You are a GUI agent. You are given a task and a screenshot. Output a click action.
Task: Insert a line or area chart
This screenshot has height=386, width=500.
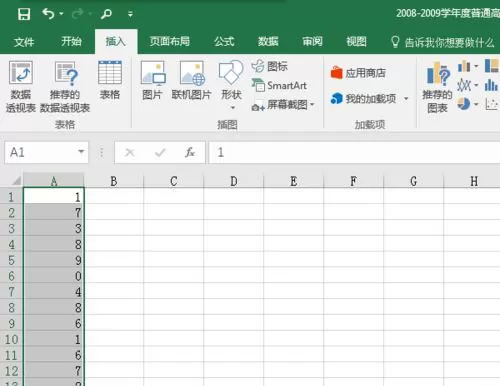click(x=464, y=85)
